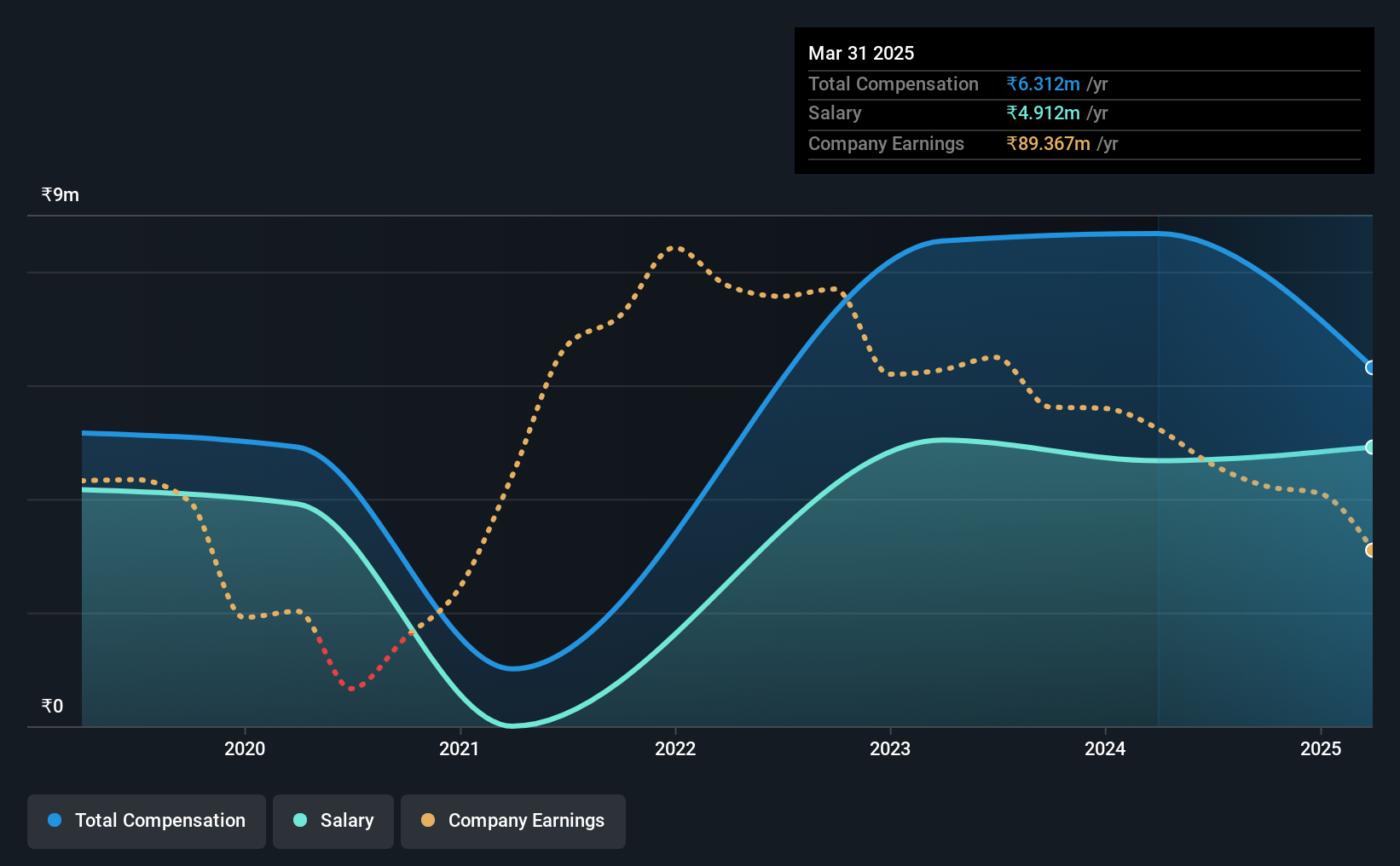The width and height of the screenshot is (1400, 866).
Task: Click the Mar 31 2025 tooltip date
Action: click(861, 54)
